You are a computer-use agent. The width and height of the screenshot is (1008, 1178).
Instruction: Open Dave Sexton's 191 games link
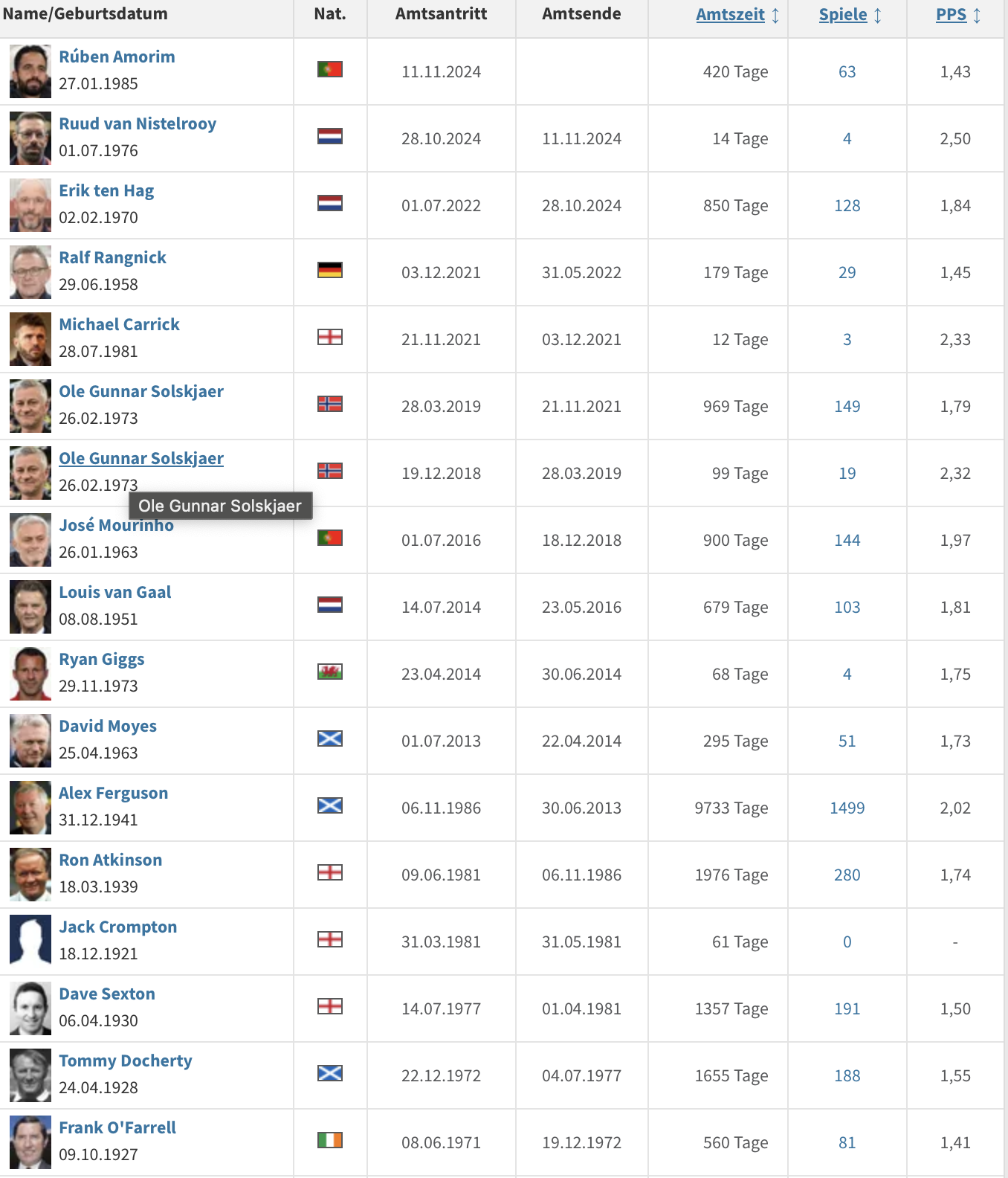click(x=847, y=1009)
